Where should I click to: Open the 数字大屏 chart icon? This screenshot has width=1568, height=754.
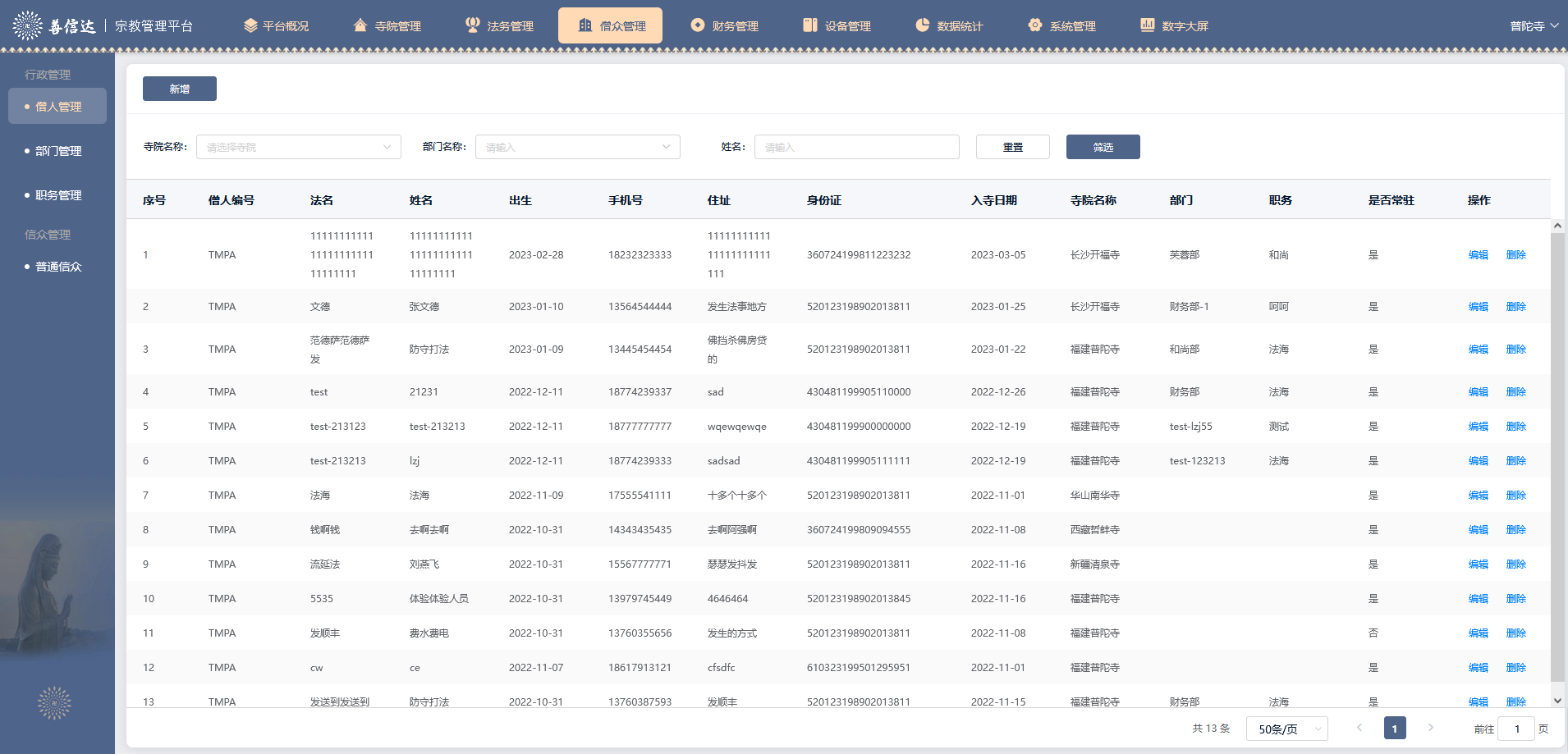tap(1147, 25)
